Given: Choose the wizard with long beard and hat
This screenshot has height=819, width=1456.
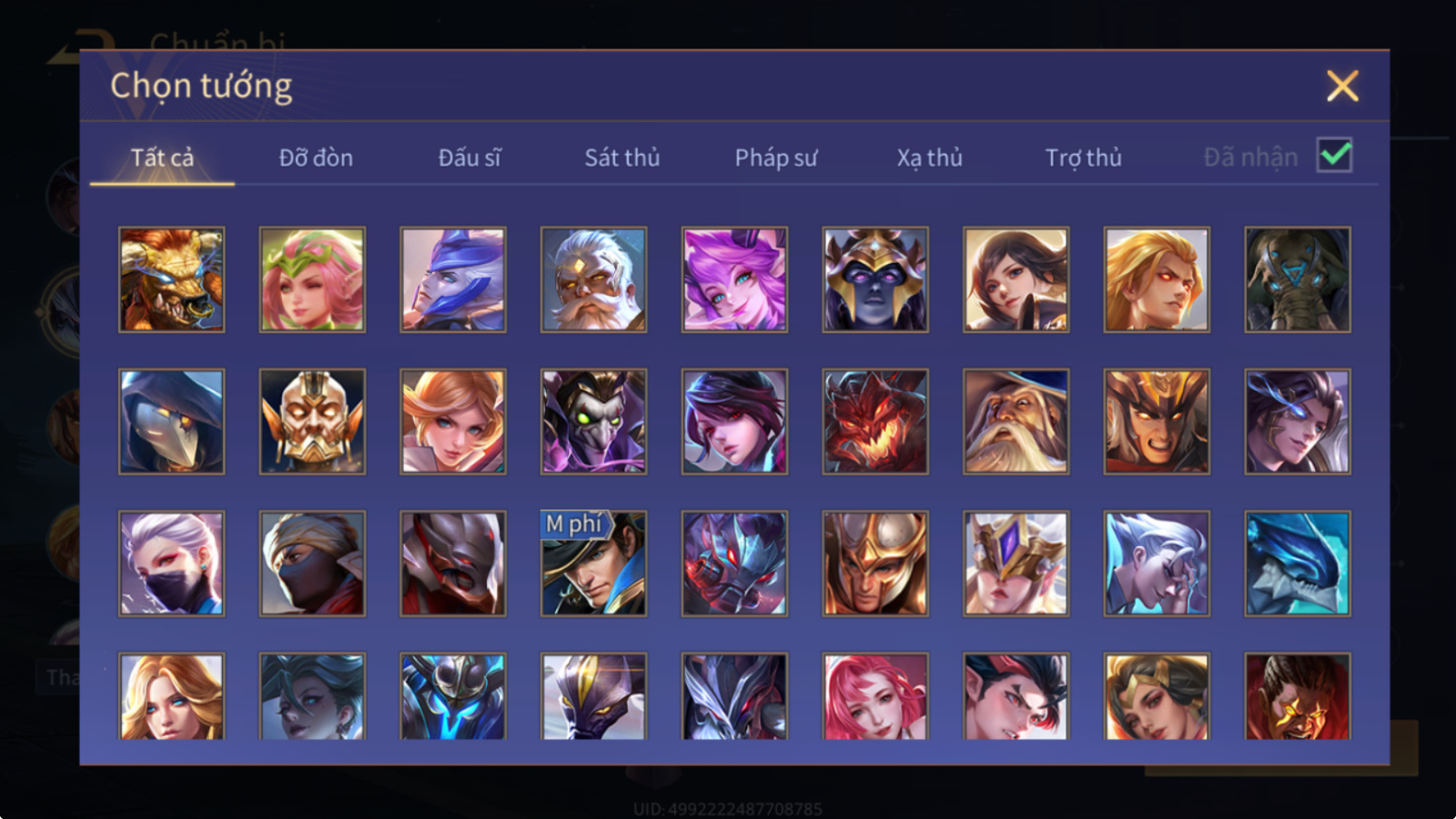Looking at the screenshot, I should [x=1016, y=422].
